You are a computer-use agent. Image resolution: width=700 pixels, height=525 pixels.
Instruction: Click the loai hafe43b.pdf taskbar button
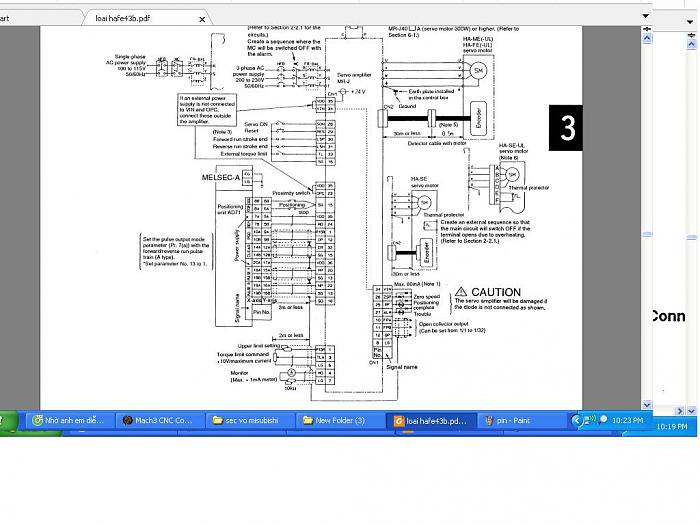tap(428, 421)
